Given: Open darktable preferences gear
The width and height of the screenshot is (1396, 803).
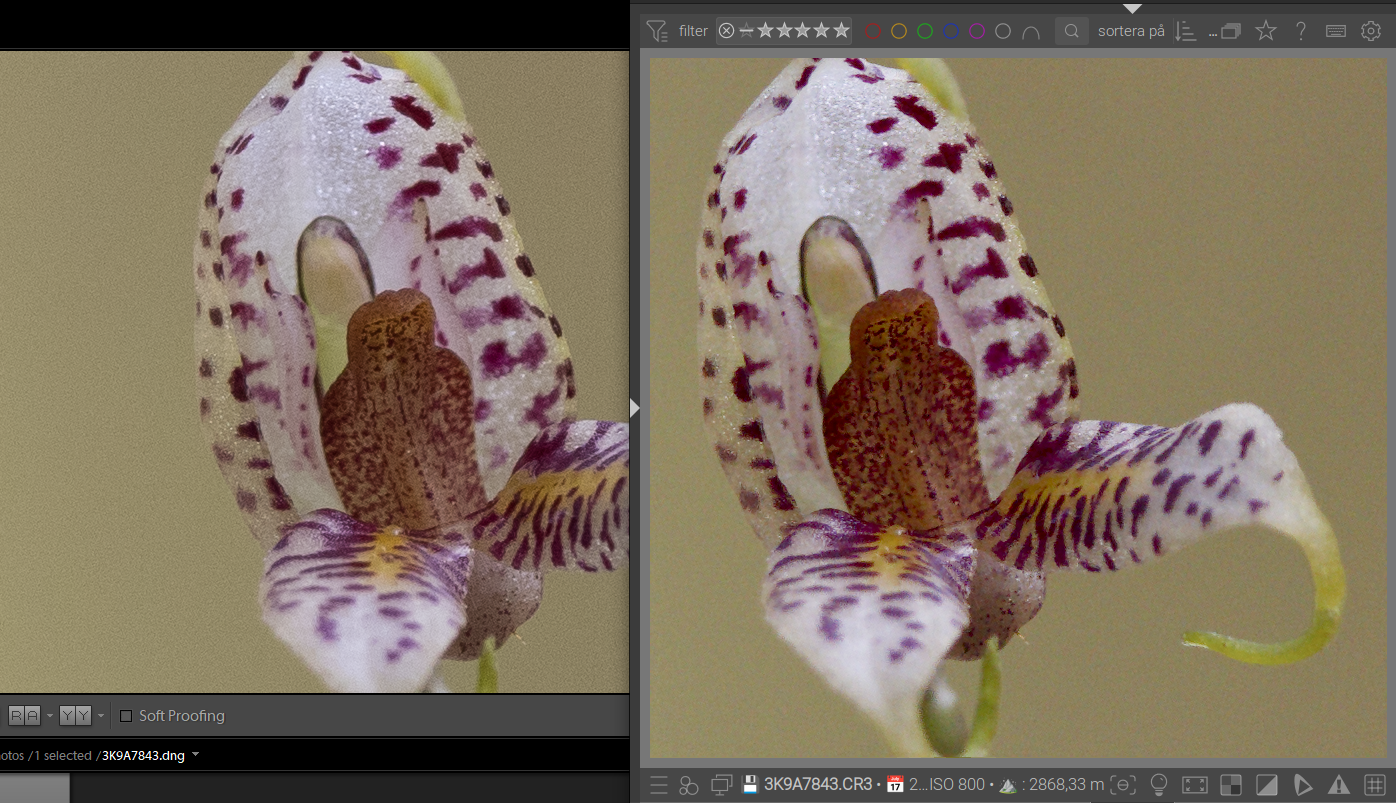Looking at the screenshot, I should pos(1371,31).
